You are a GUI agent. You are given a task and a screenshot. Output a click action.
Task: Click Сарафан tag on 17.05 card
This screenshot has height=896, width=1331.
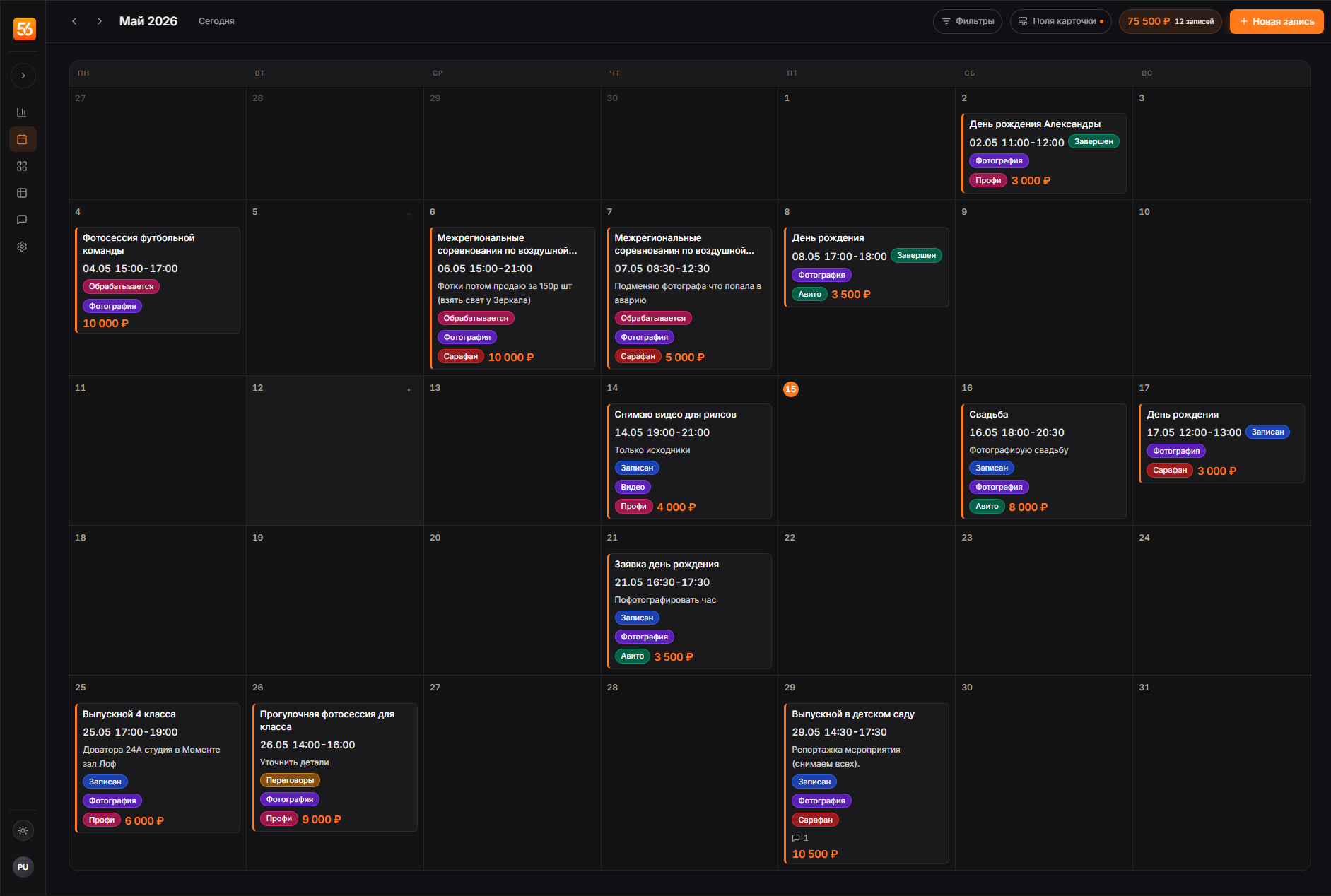pos(1170,471)
